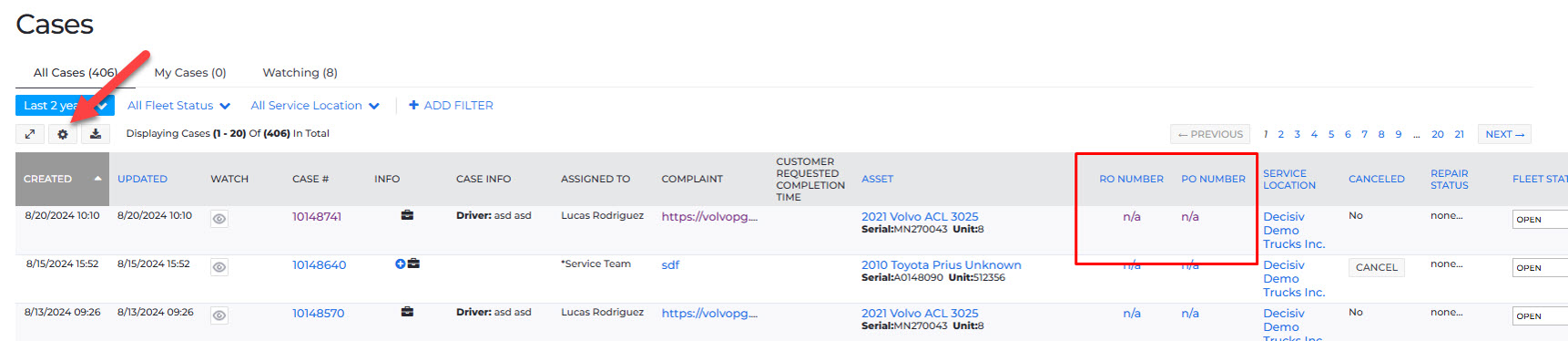
Task: Click RO number n/a for case 10148741
Action: point(1132,217)
